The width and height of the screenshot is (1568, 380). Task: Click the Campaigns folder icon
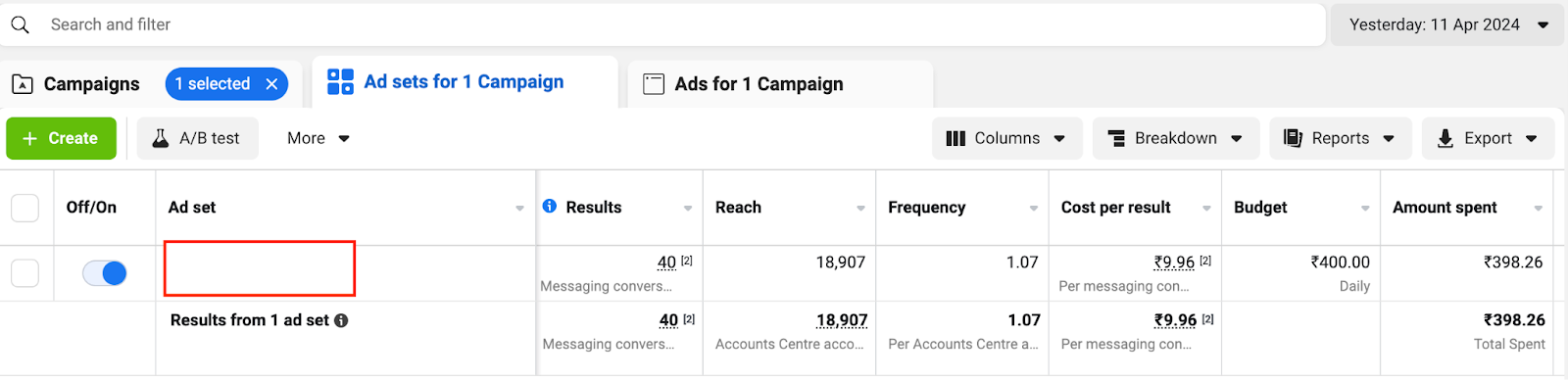23,84
